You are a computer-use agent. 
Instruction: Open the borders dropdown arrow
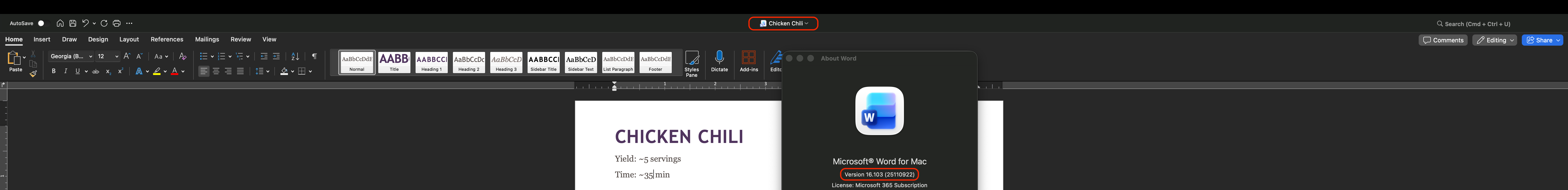[x=310, y=72]
